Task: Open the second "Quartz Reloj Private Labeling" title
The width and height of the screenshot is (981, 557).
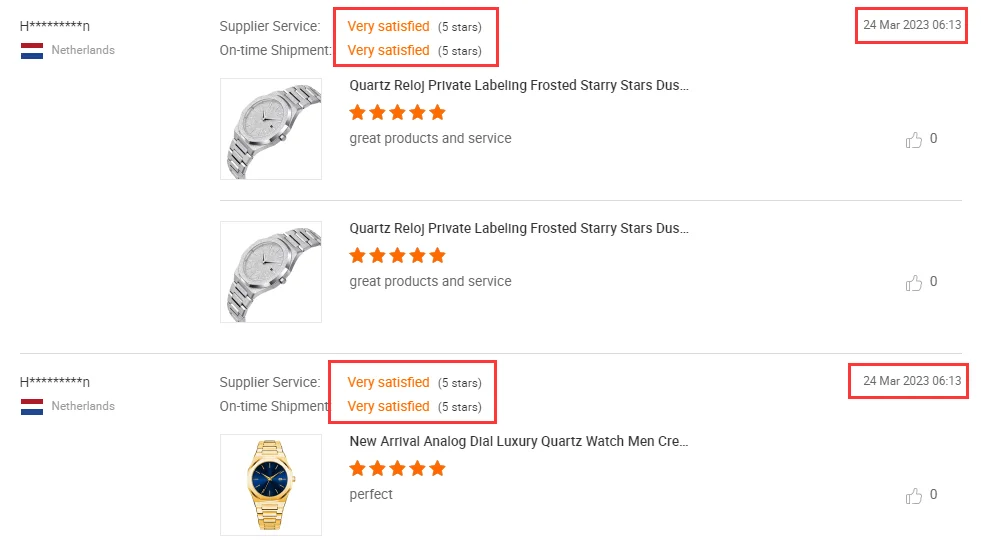Action: point(519,228)
